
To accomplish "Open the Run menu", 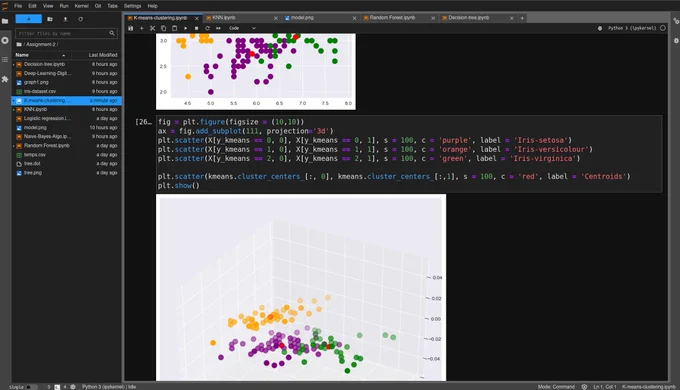I will [x=64, y=6].
